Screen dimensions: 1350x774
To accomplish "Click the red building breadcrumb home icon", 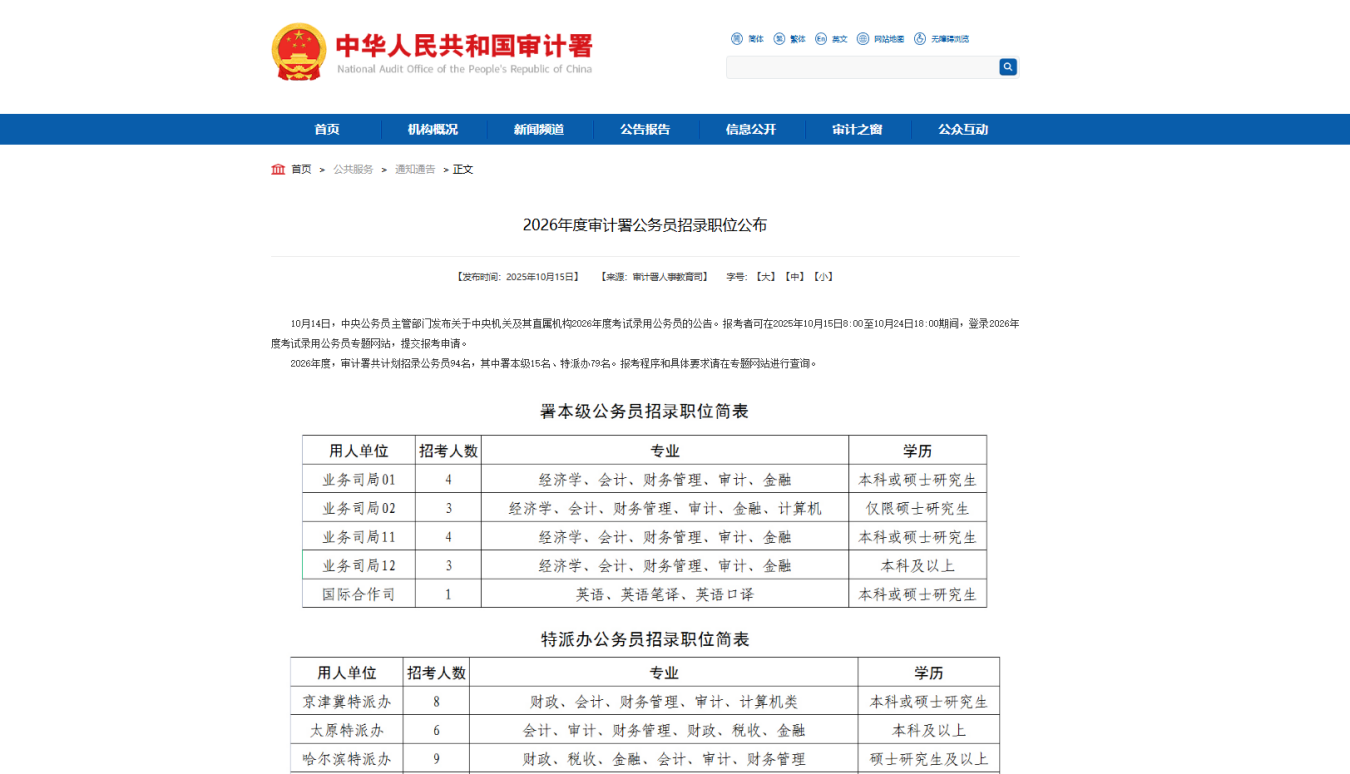I will pyautogui.click(x=278, y=169).
